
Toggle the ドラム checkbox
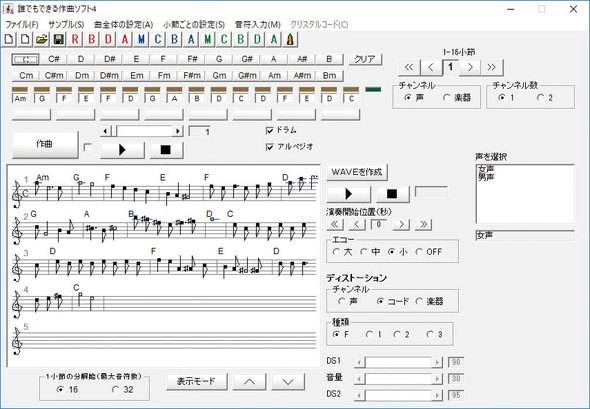point(269,131)
